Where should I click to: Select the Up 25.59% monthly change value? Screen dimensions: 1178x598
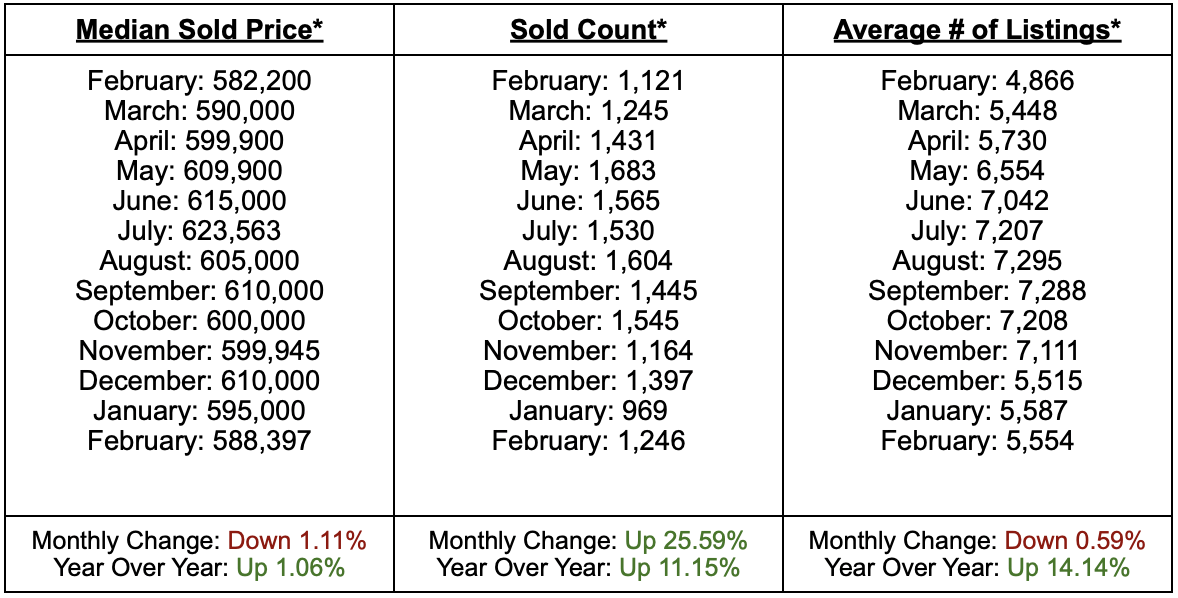coord(686,542)
